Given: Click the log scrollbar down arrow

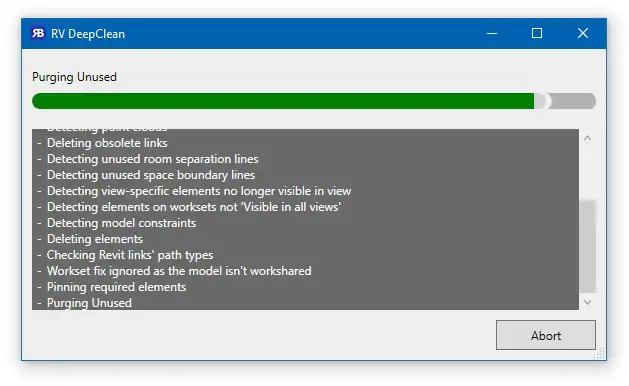Looking at the screenshot, I should 587,302.
